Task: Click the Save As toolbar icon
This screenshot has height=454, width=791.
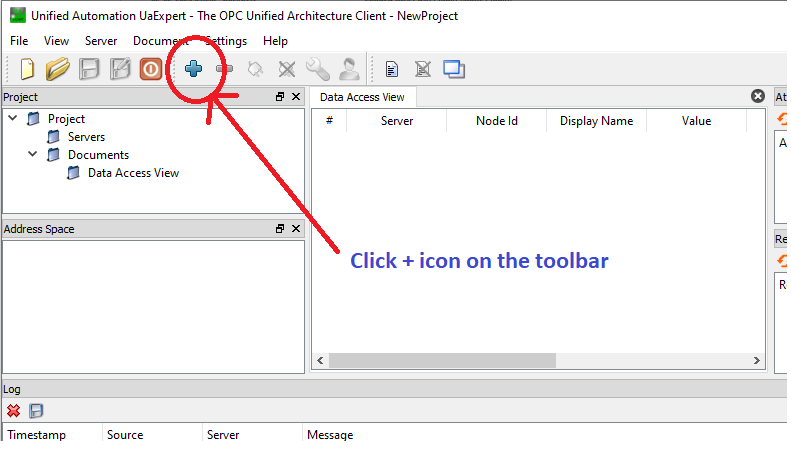Action: point(120,69)
